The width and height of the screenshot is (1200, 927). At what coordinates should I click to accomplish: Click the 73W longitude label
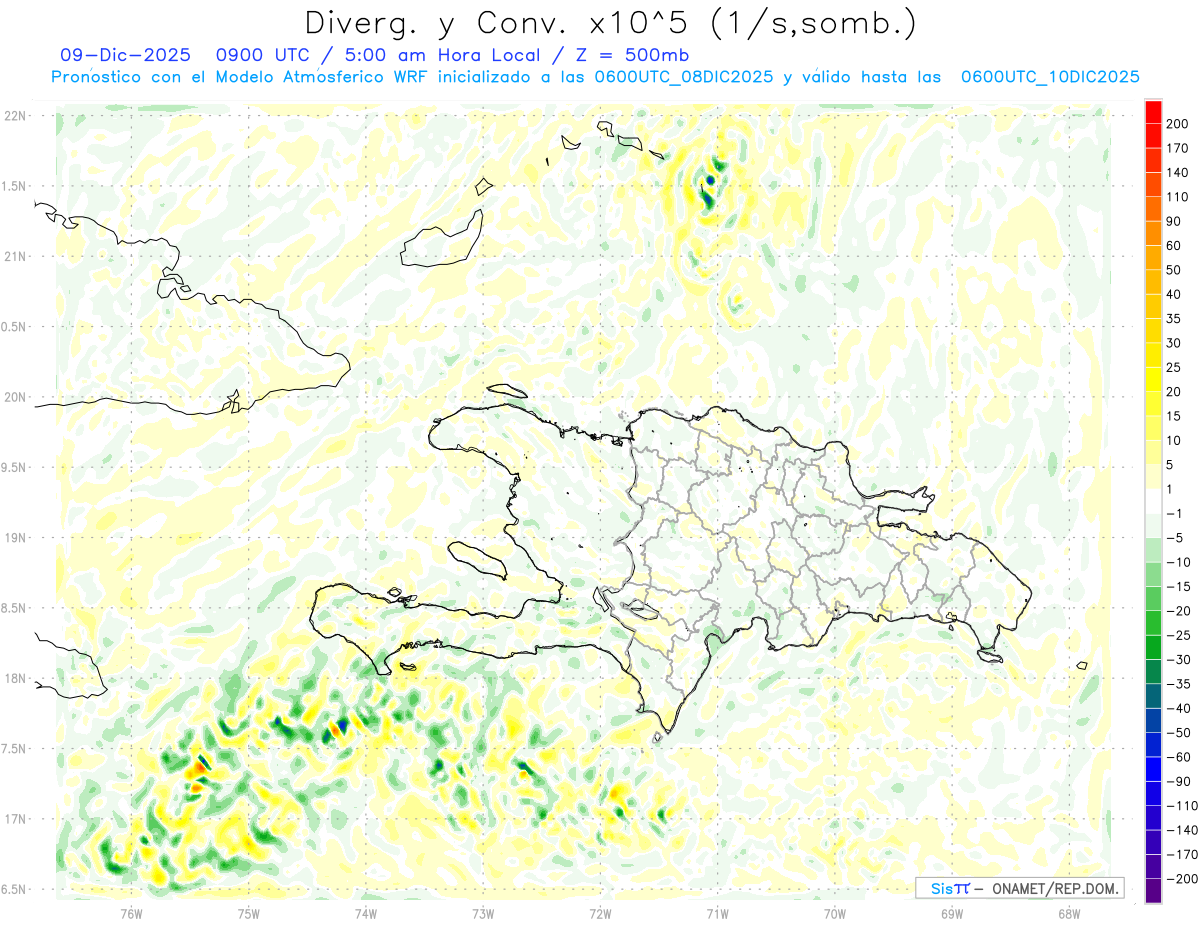483,913
